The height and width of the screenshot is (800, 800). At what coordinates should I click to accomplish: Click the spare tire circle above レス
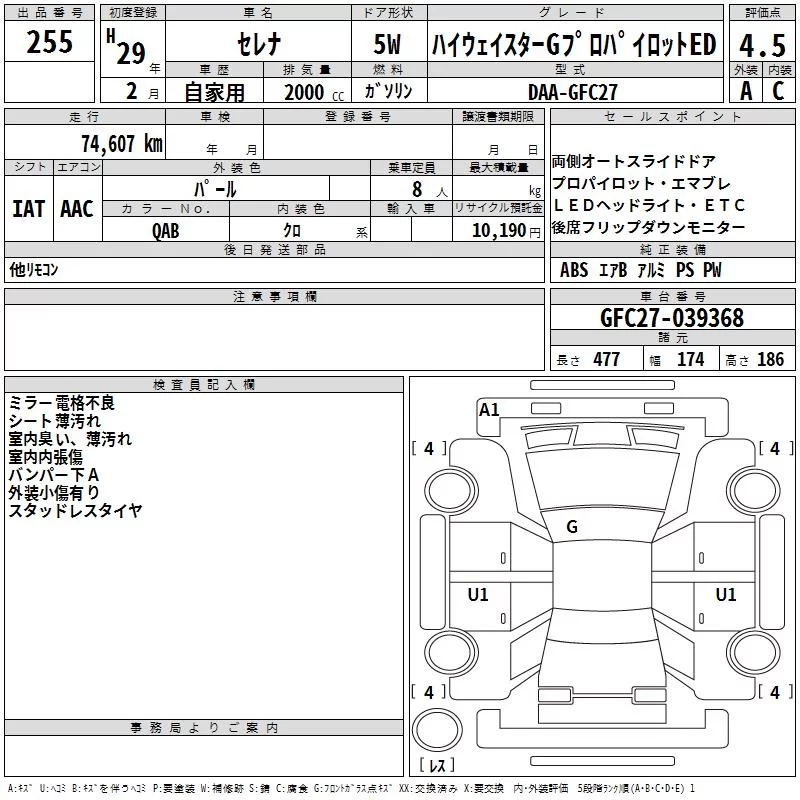437,729
